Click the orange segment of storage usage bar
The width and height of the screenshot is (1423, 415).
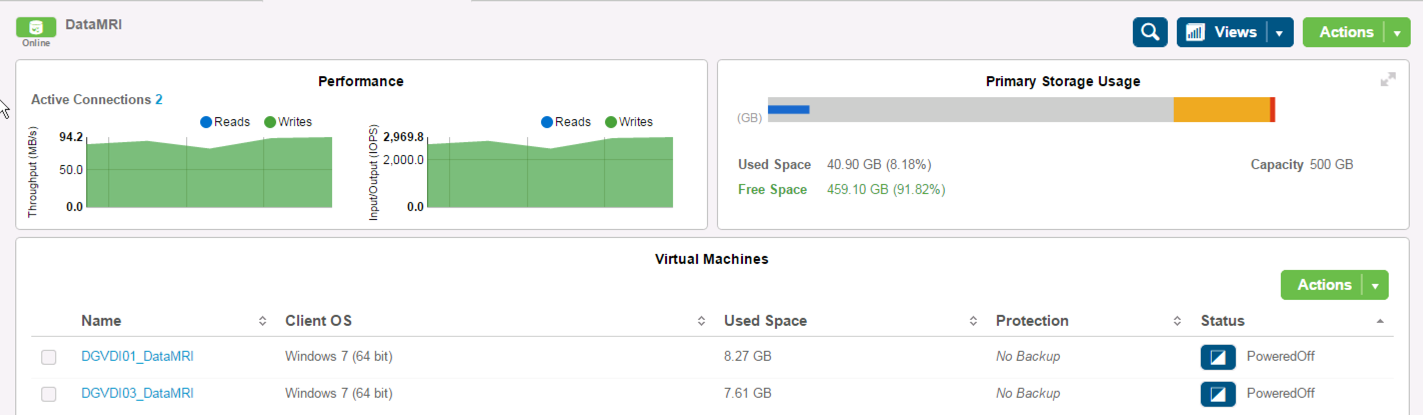(1221, 110)
